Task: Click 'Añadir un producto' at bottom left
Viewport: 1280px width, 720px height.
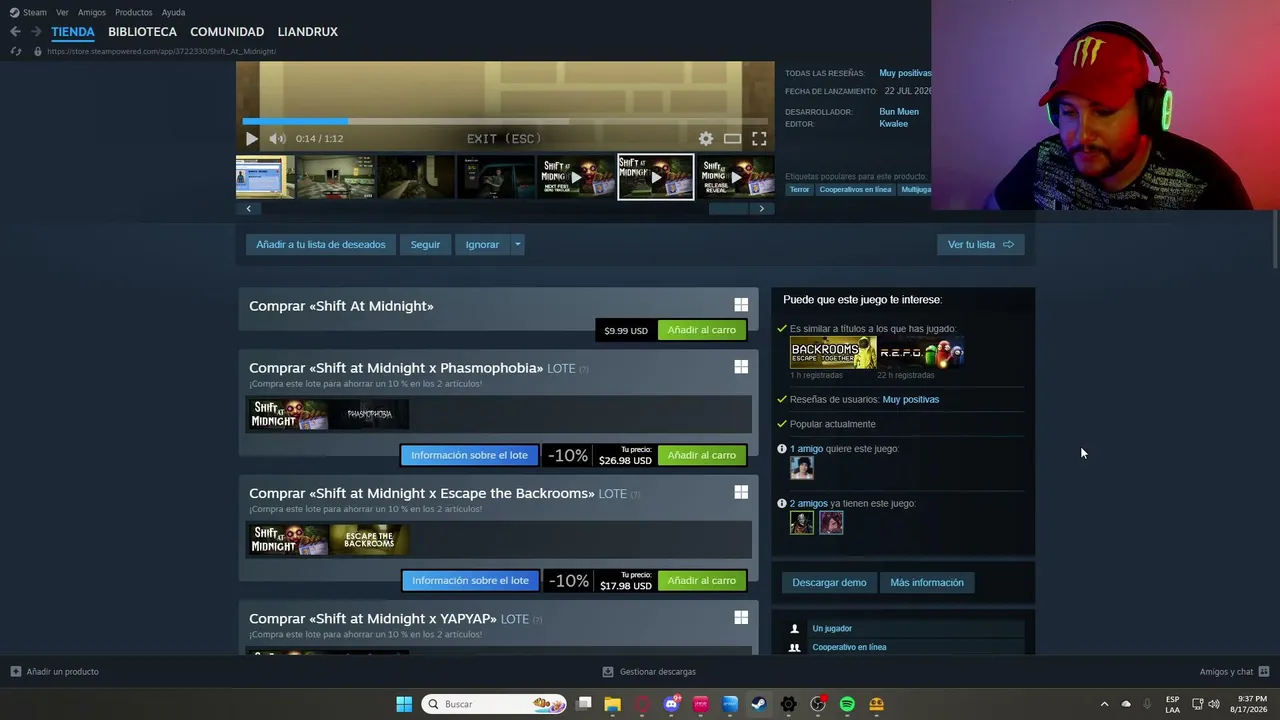Action: [55, 672]
